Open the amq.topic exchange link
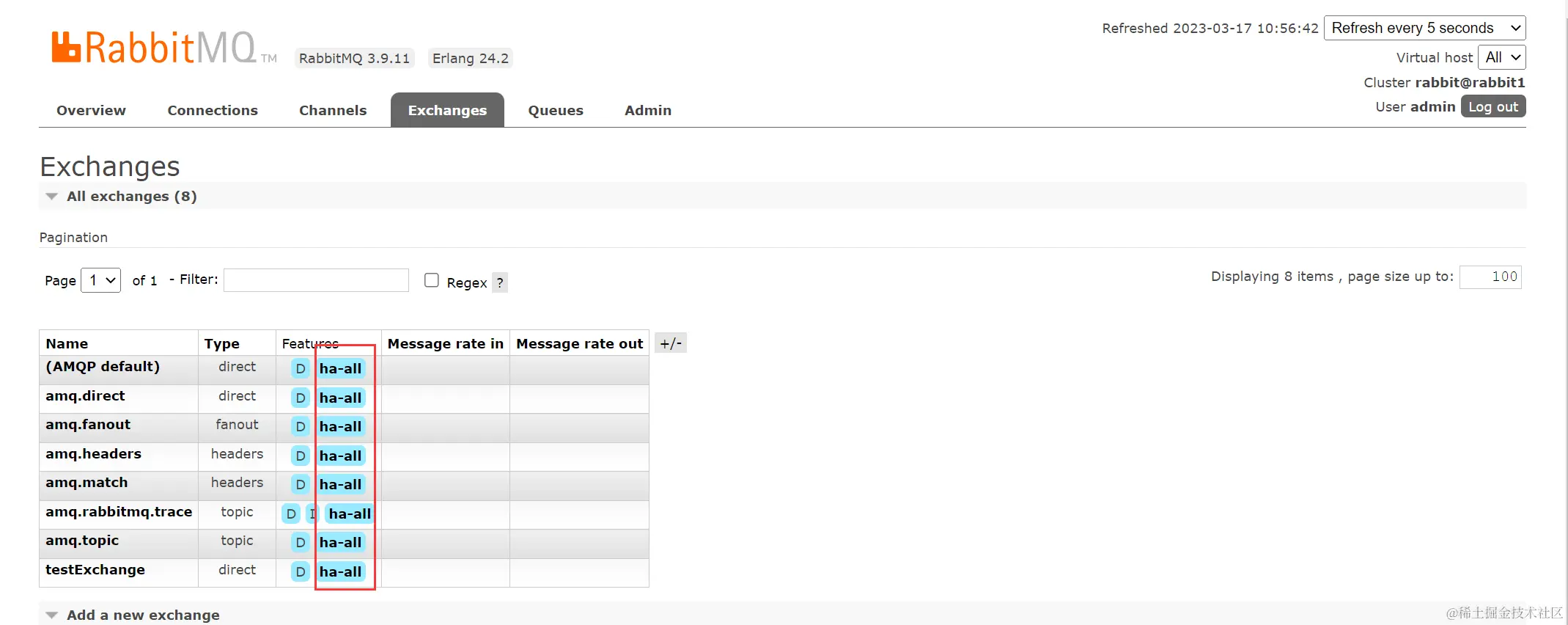The image size is (1568, 625). point(82,540)
